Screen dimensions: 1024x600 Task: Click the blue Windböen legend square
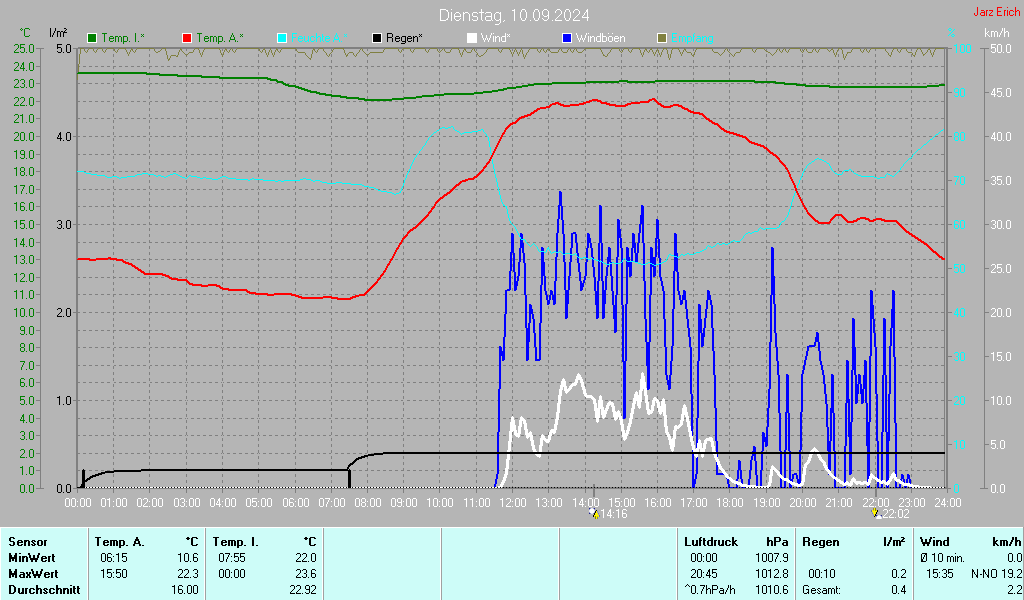(567, 38)
